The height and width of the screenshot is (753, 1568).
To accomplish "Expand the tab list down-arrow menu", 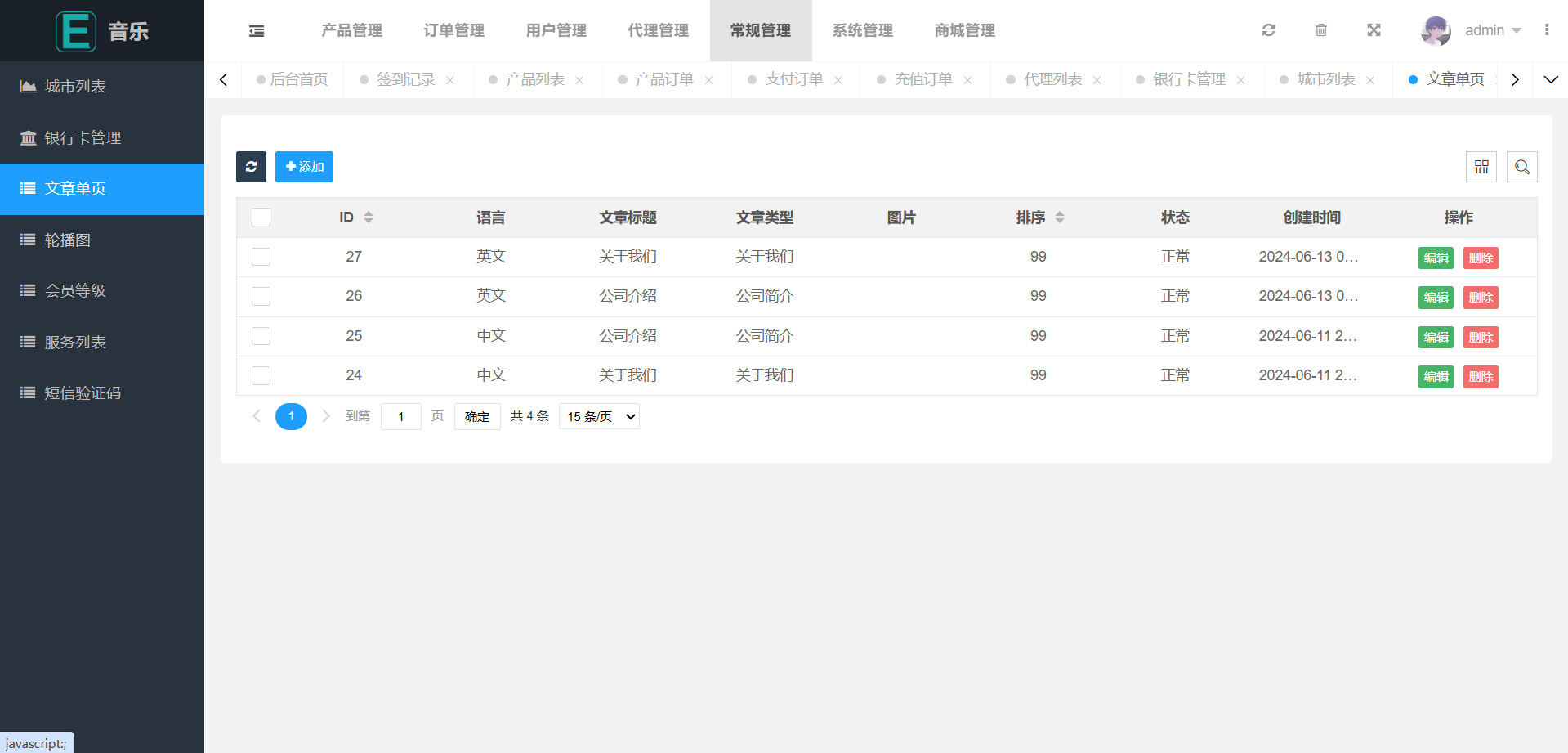I will click(1550, 79).
